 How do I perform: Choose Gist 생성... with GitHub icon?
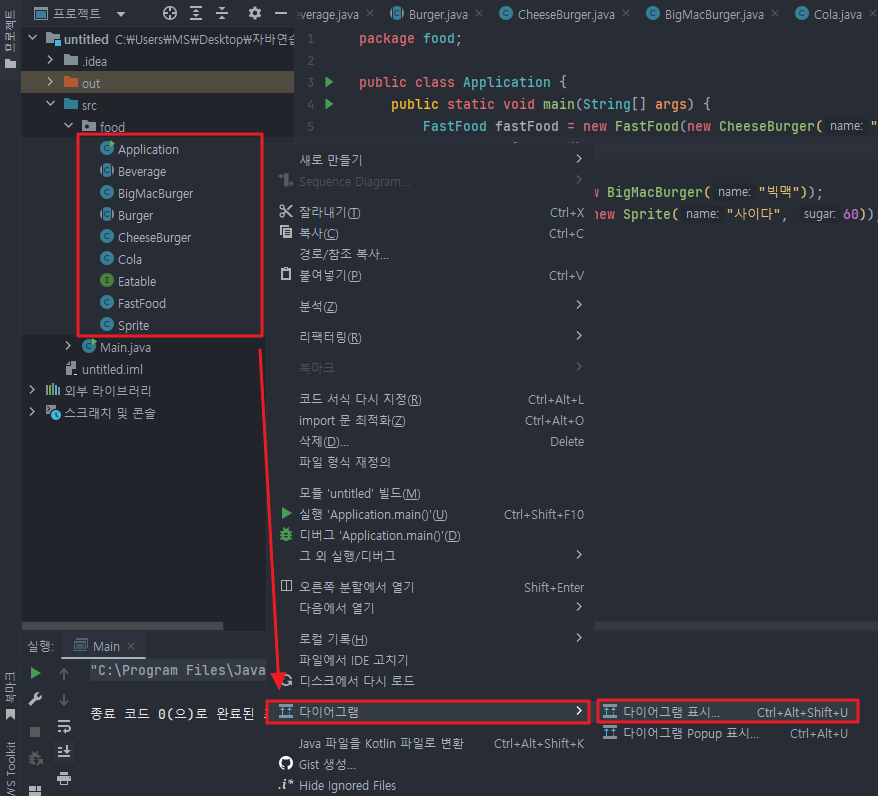click(x=430, y=764)
